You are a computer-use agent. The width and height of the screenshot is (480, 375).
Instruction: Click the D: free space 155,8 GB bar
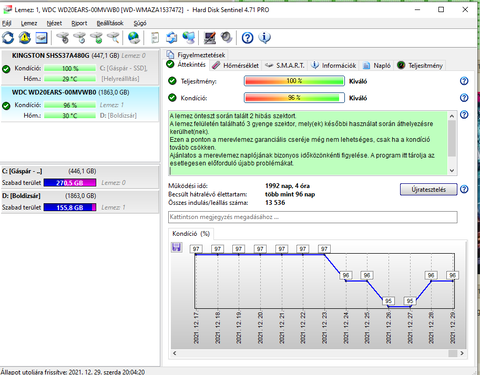tap(70, 207)
